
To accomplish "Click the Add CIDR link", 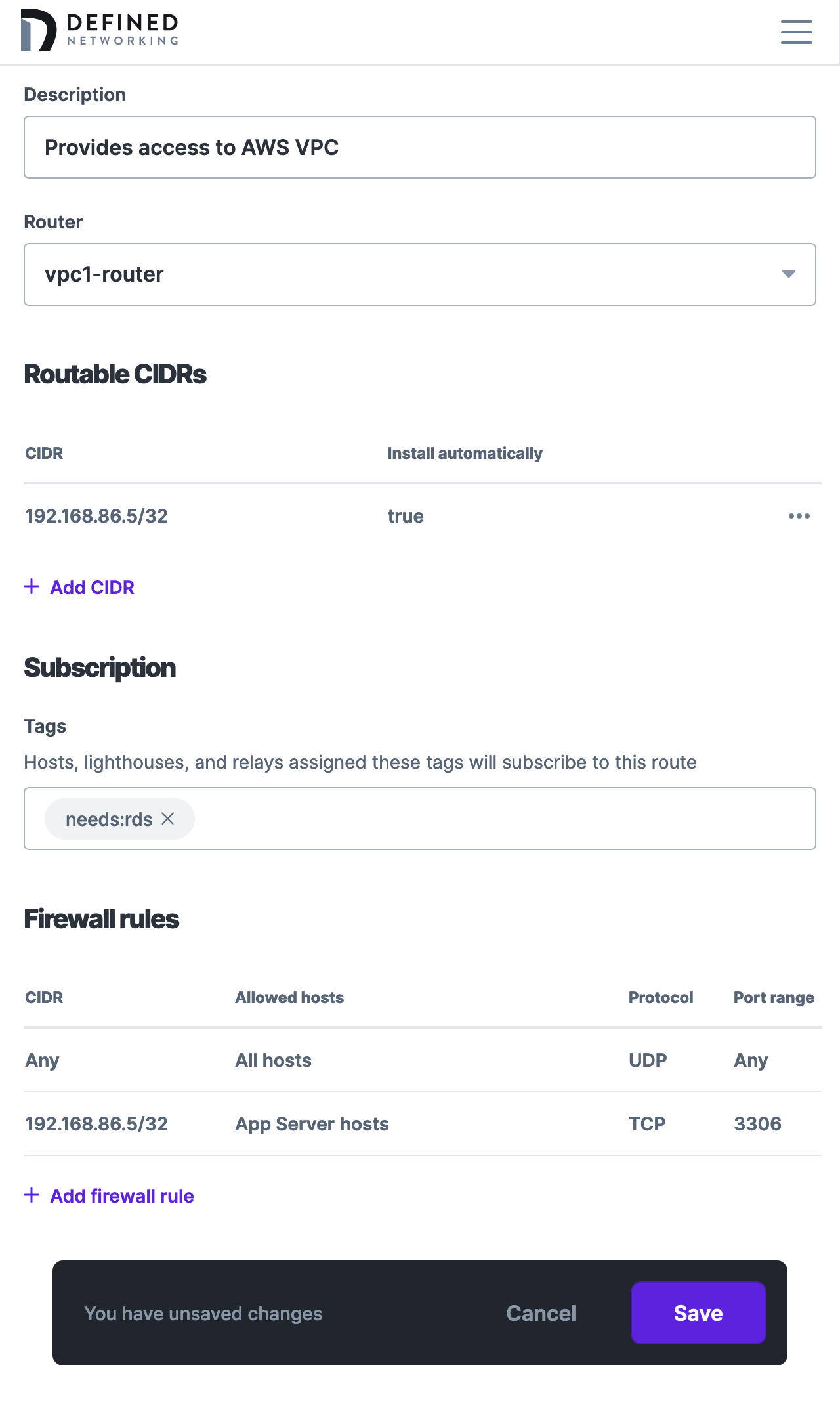I will (x=91, y=587).
